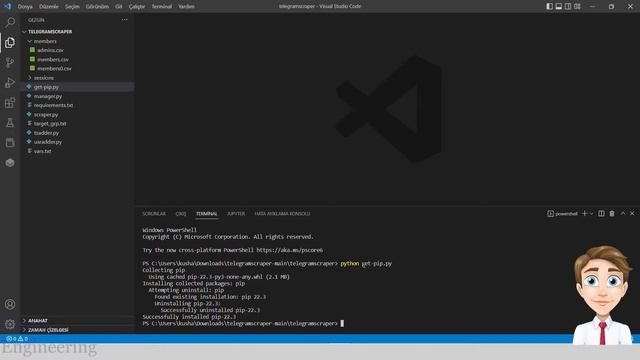Open the Görünüm menu
The height and width of the screenshot is (360, 640).
coord(97,7)
